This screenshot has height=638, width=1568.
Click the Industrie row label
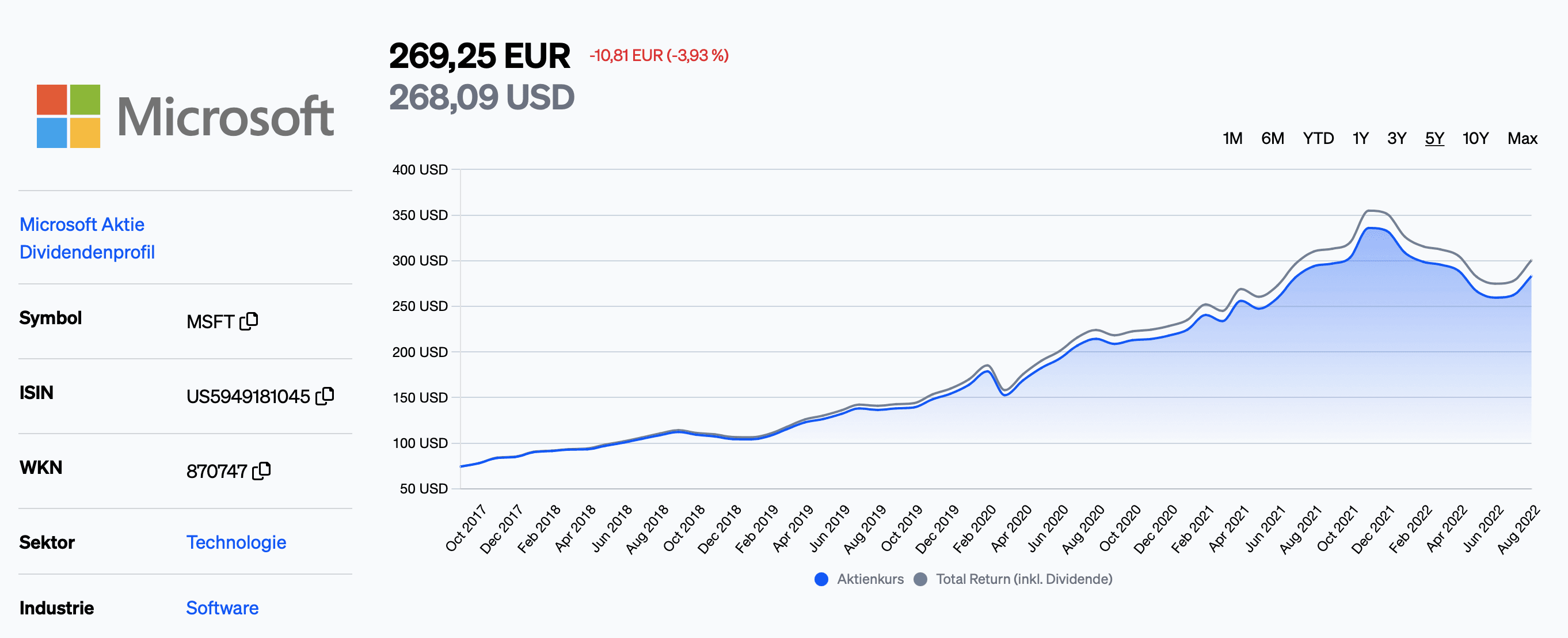(56, 607)
